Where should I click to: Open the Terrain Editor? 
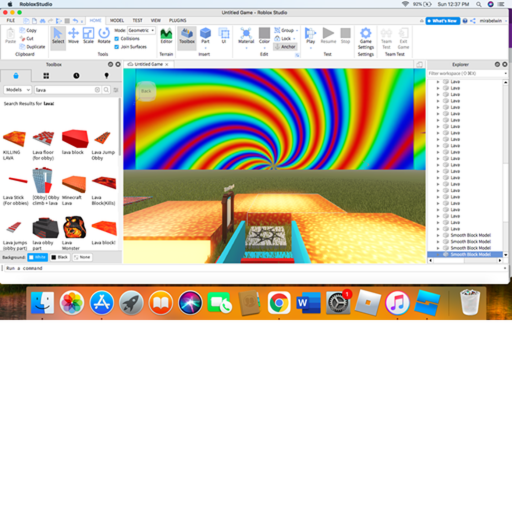click(166, 35)
